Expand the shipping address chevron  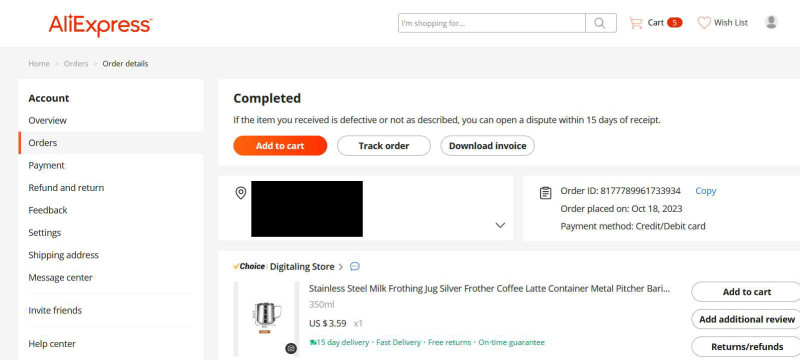[x=500, y=225]
